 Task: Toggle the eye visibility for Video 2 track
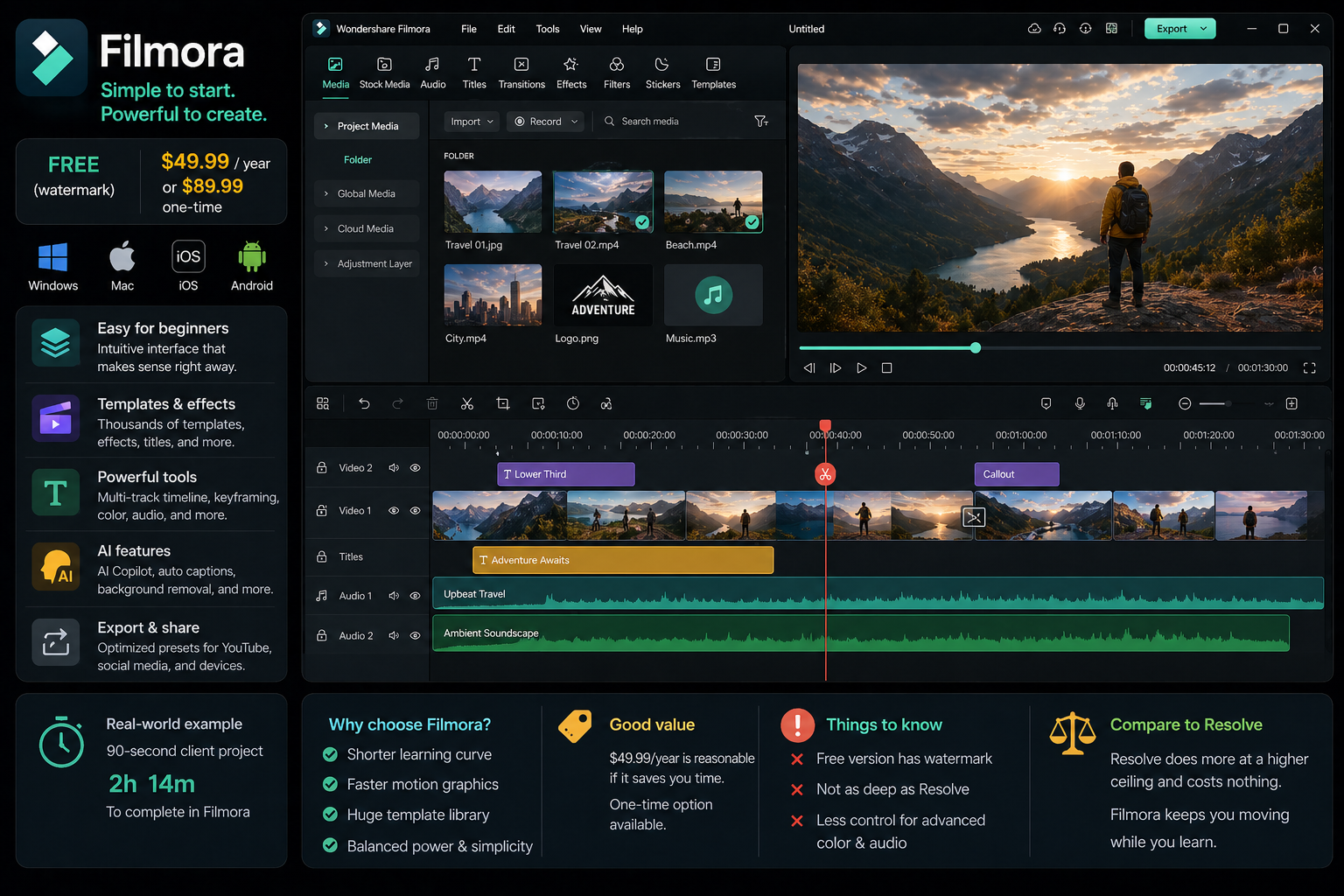[x=416, y=468]
